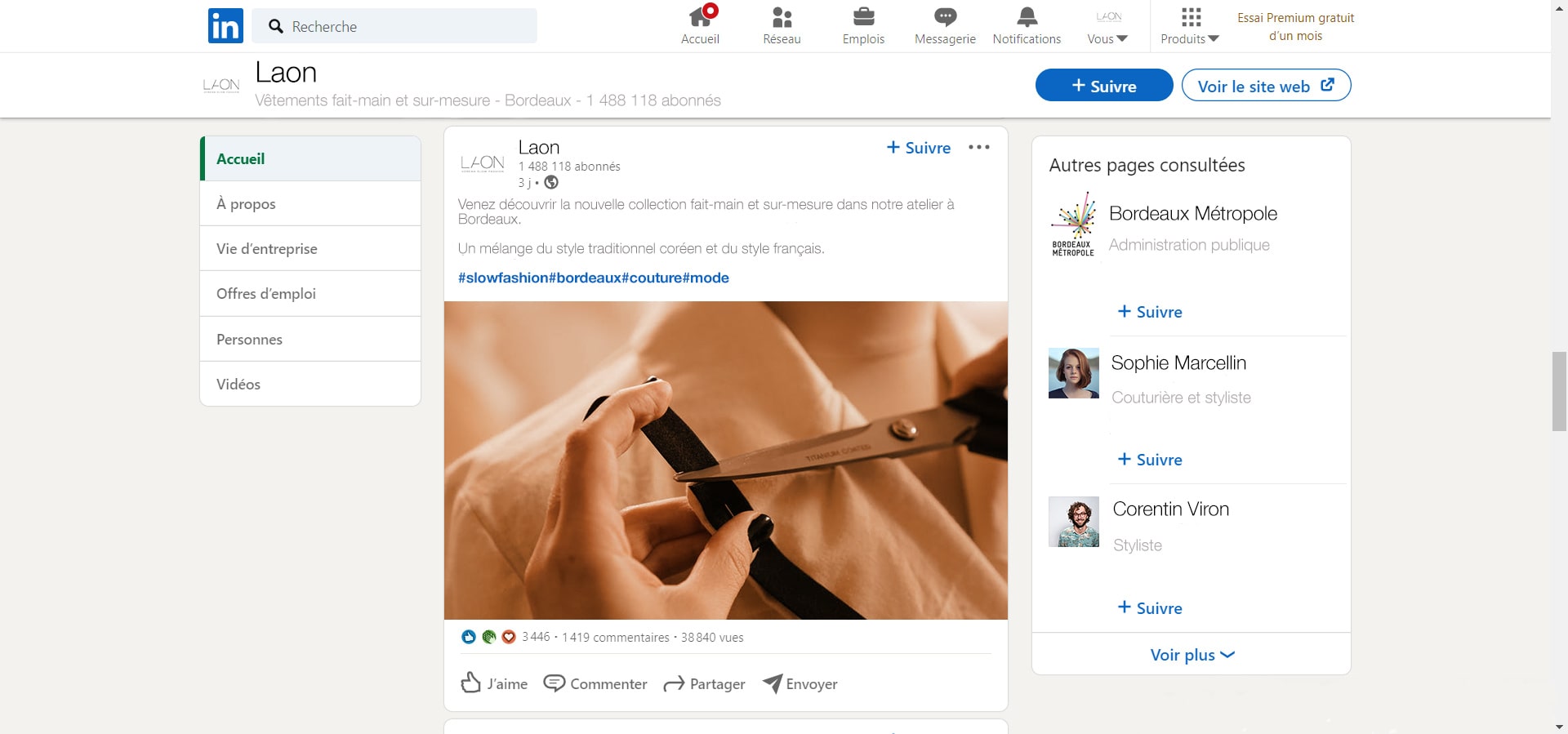Share the post using Partager

[x=704, y=683]
